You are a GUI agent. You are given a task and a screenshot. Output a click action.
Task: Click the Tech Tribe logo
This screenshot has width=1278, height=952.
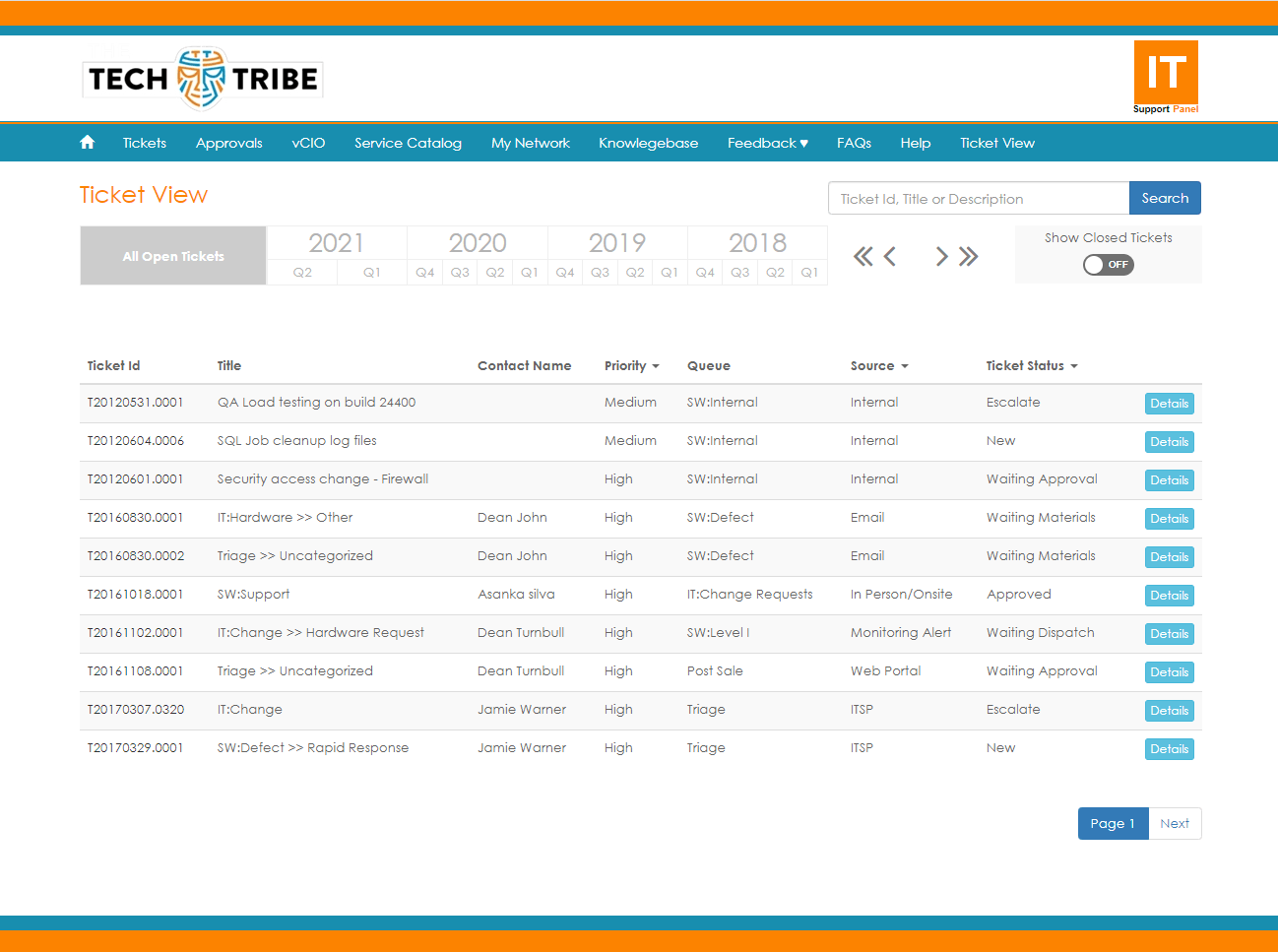point(202,78)
